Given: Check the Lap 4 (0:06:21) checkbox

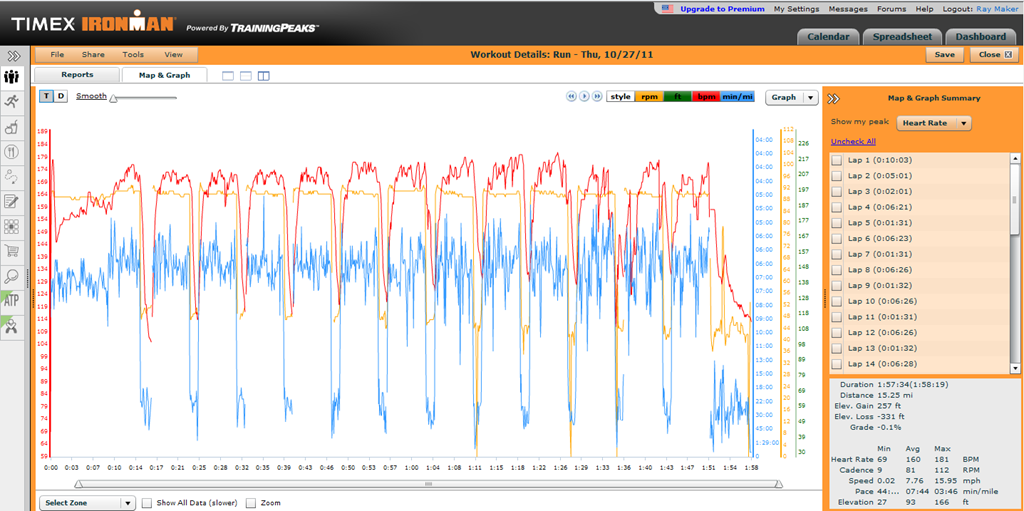Looking at the screenshot, I should [x=837, y=207].
